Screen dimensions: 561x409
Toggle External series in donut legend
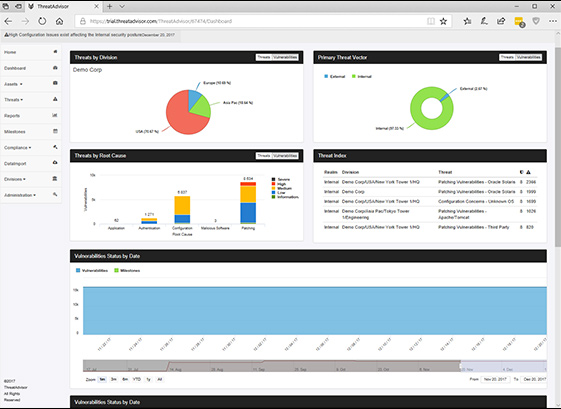click(335, 77)
